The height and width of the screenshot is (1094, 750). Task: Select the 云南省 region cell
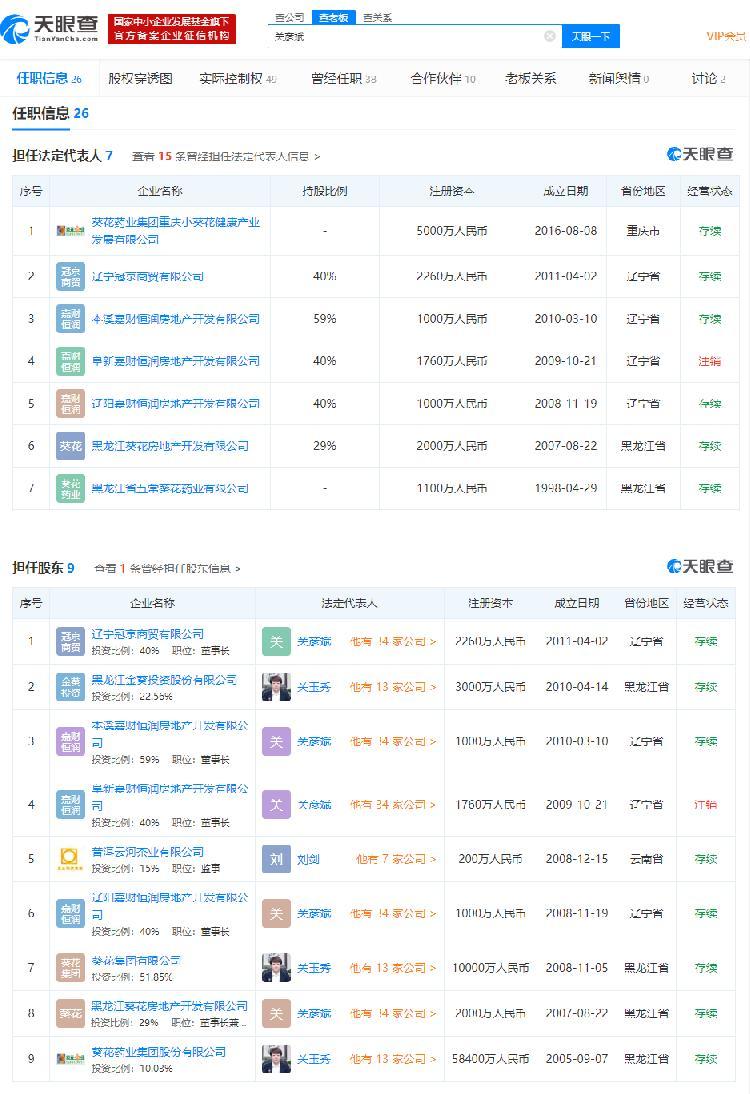pos(646,859)
